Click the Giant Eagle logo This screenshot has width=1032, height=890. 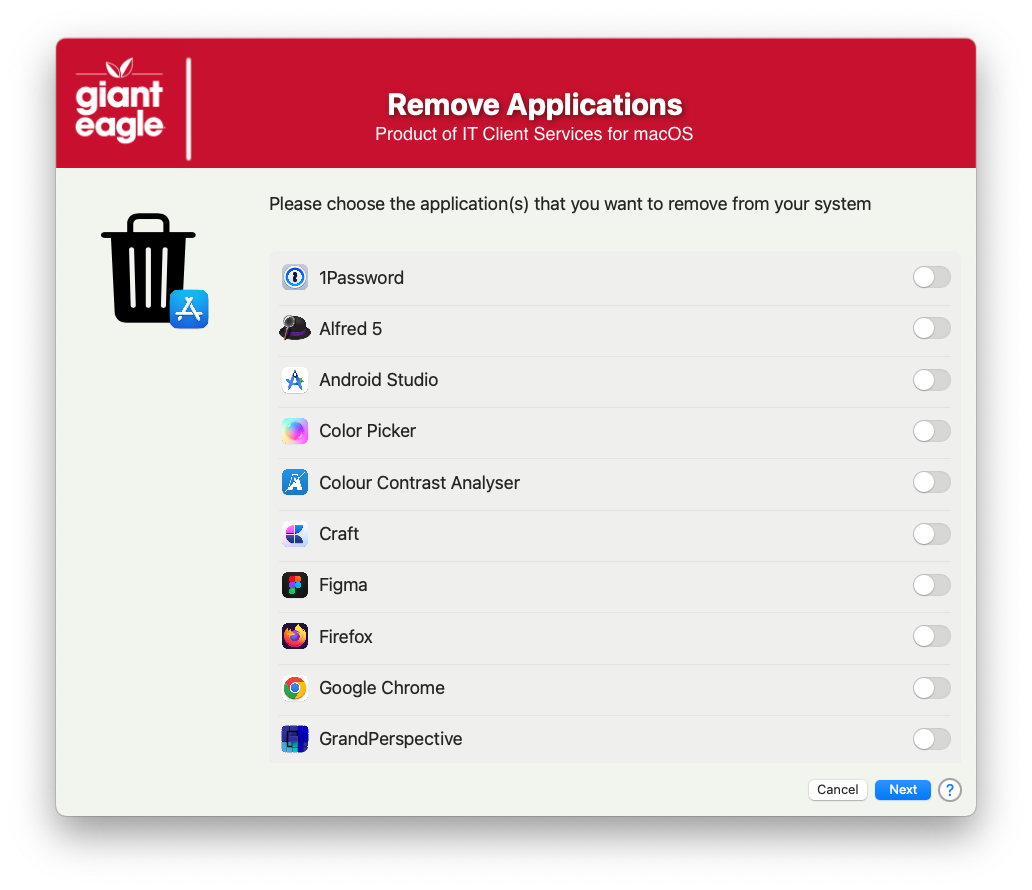[x=119, y=99]
